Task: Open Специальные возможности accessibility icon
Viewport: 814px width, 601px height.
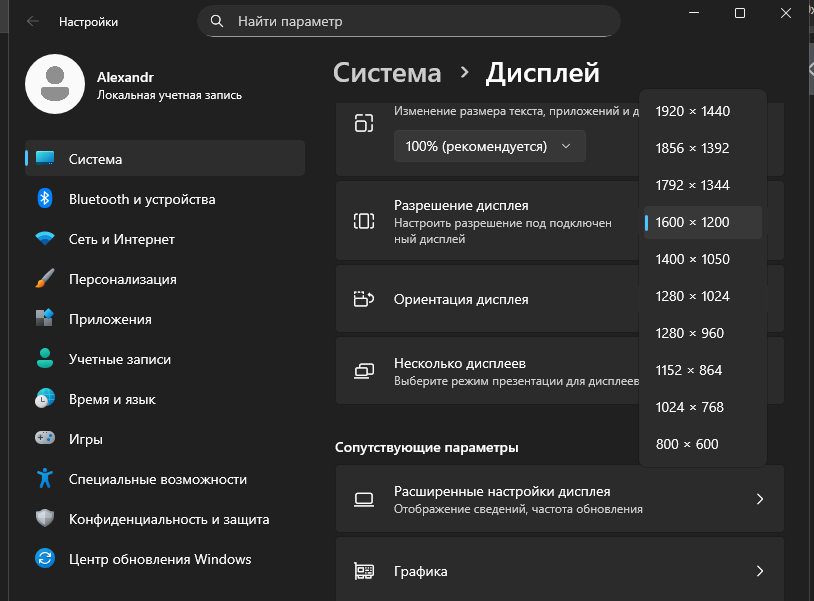Action: click(45, 478)
